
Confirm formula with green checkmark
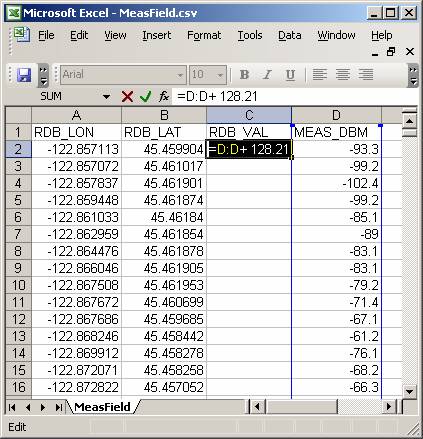[x=145, y=97]
